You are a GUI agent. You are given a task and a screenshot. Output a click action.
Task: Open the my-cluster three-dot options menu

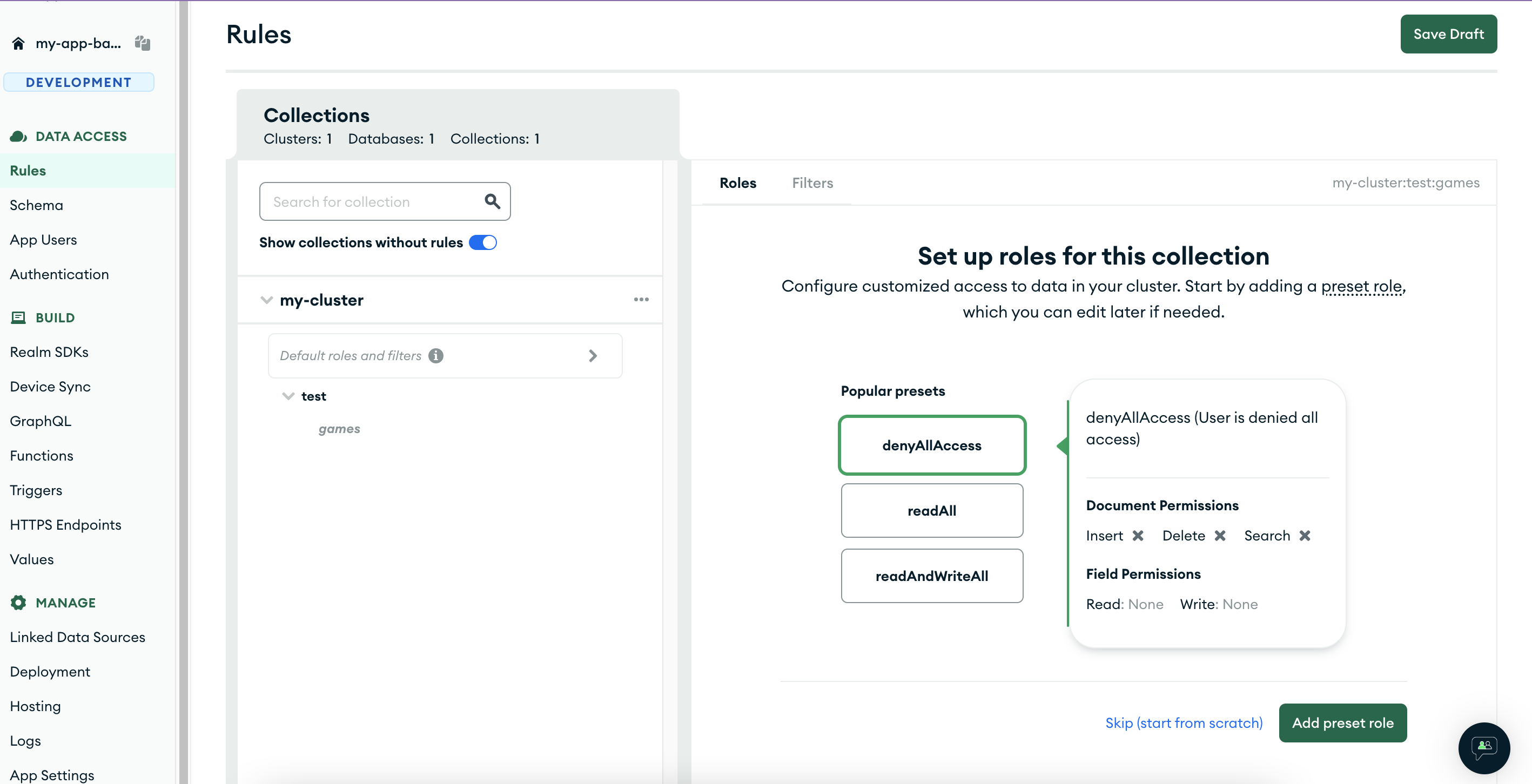click(641, 300)
